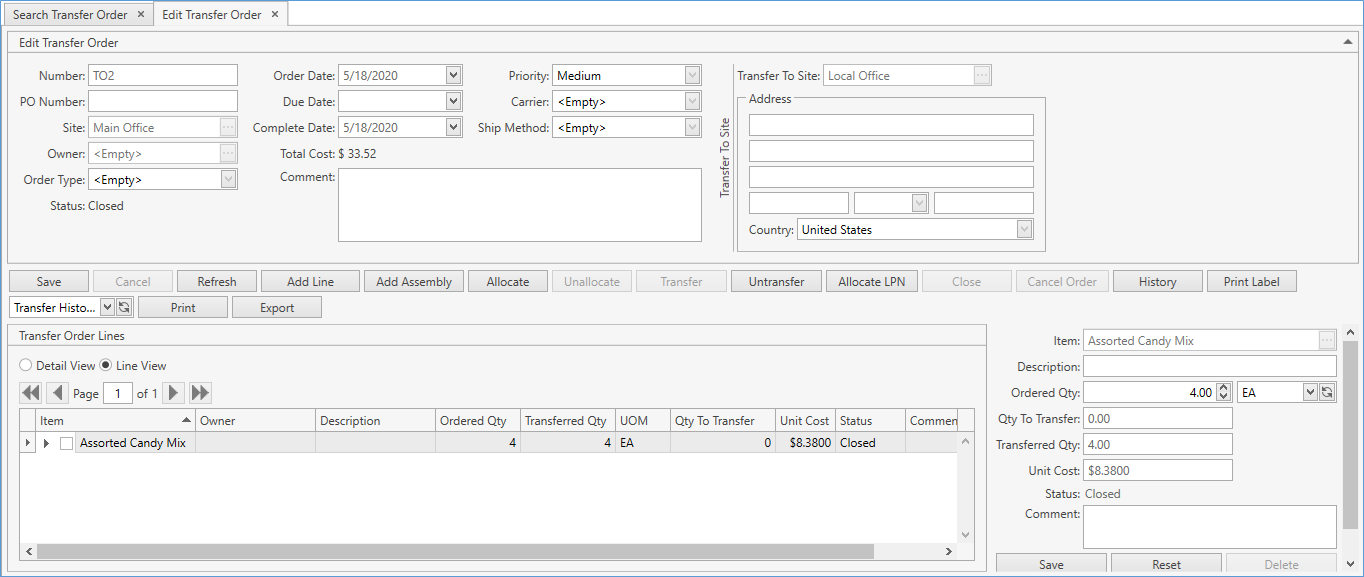Screen dimensions: 1364x577
Task: Open Site lookup ellipsis button
Action: [228, 128]
